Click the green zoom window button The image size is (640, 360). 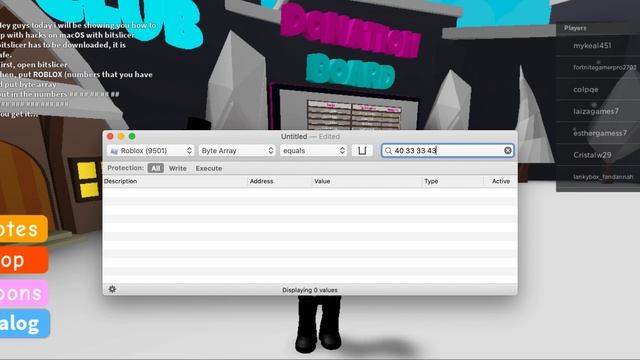(x=132, y=136)
